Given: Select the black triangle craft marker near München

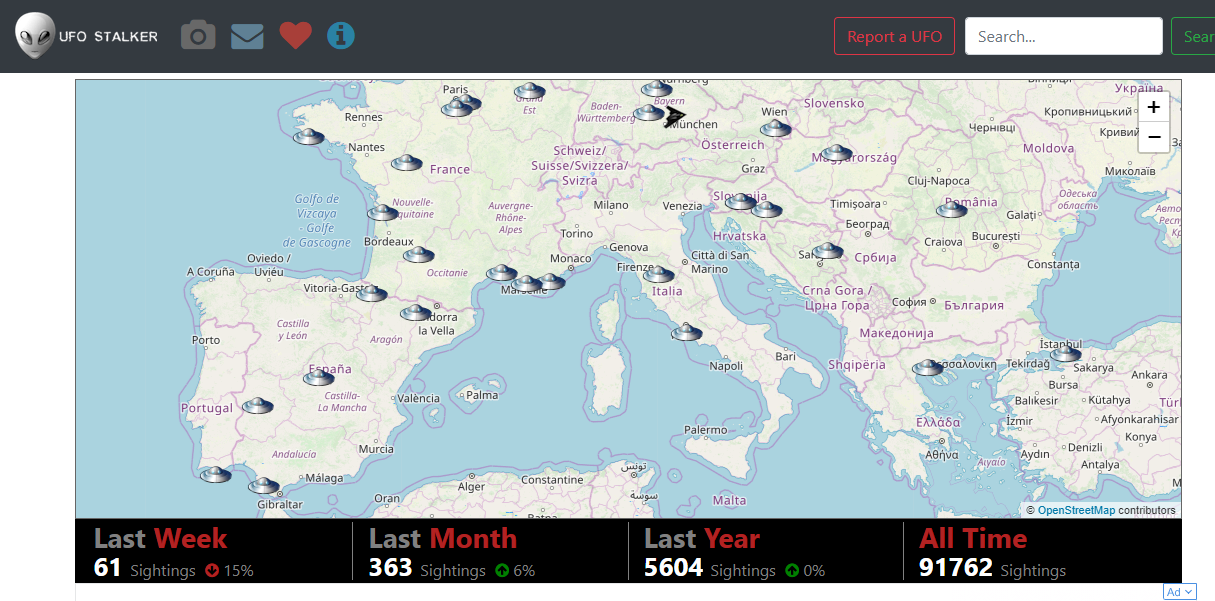Looking at the screenshot, I should click(676, 116).
